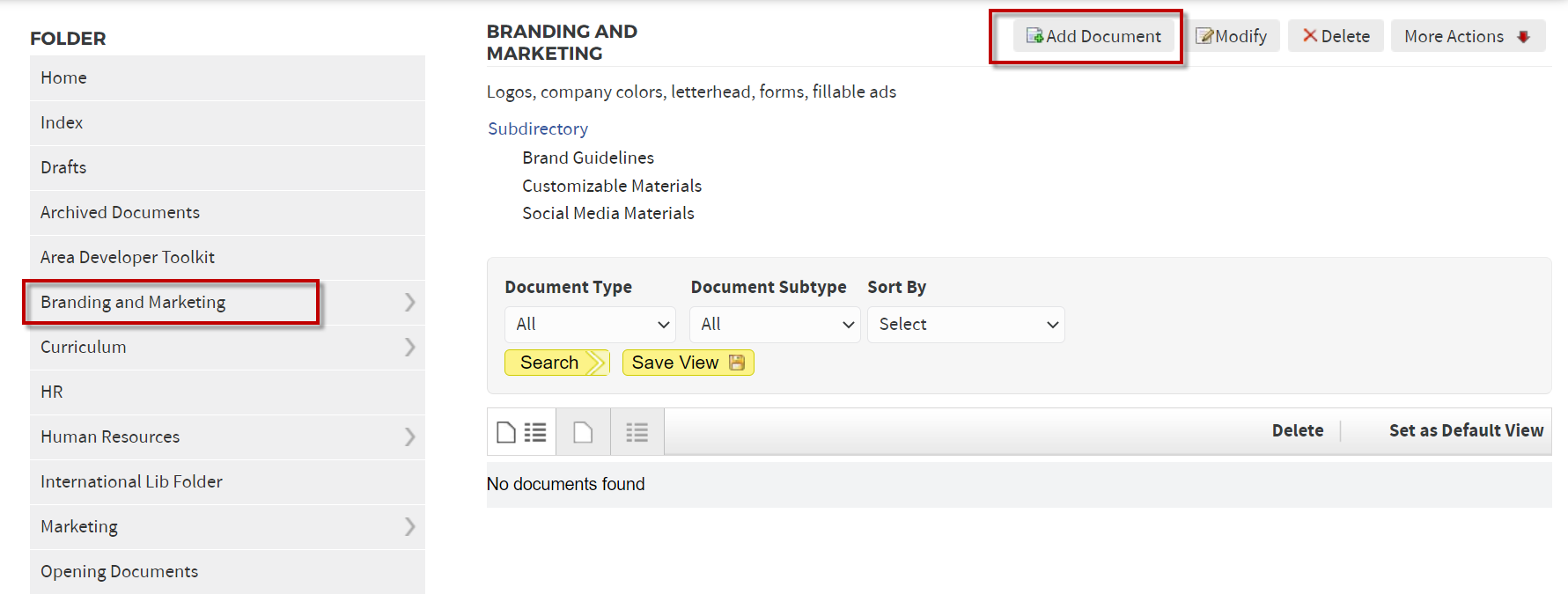
Task: Open the Document Subtype dropdown
Action: coord(775,325)
